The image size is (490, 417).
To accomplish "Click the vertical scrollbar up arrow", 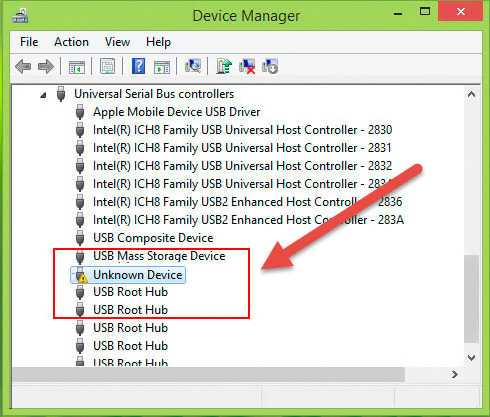I will pyautogui.click(x=471, y=95).
